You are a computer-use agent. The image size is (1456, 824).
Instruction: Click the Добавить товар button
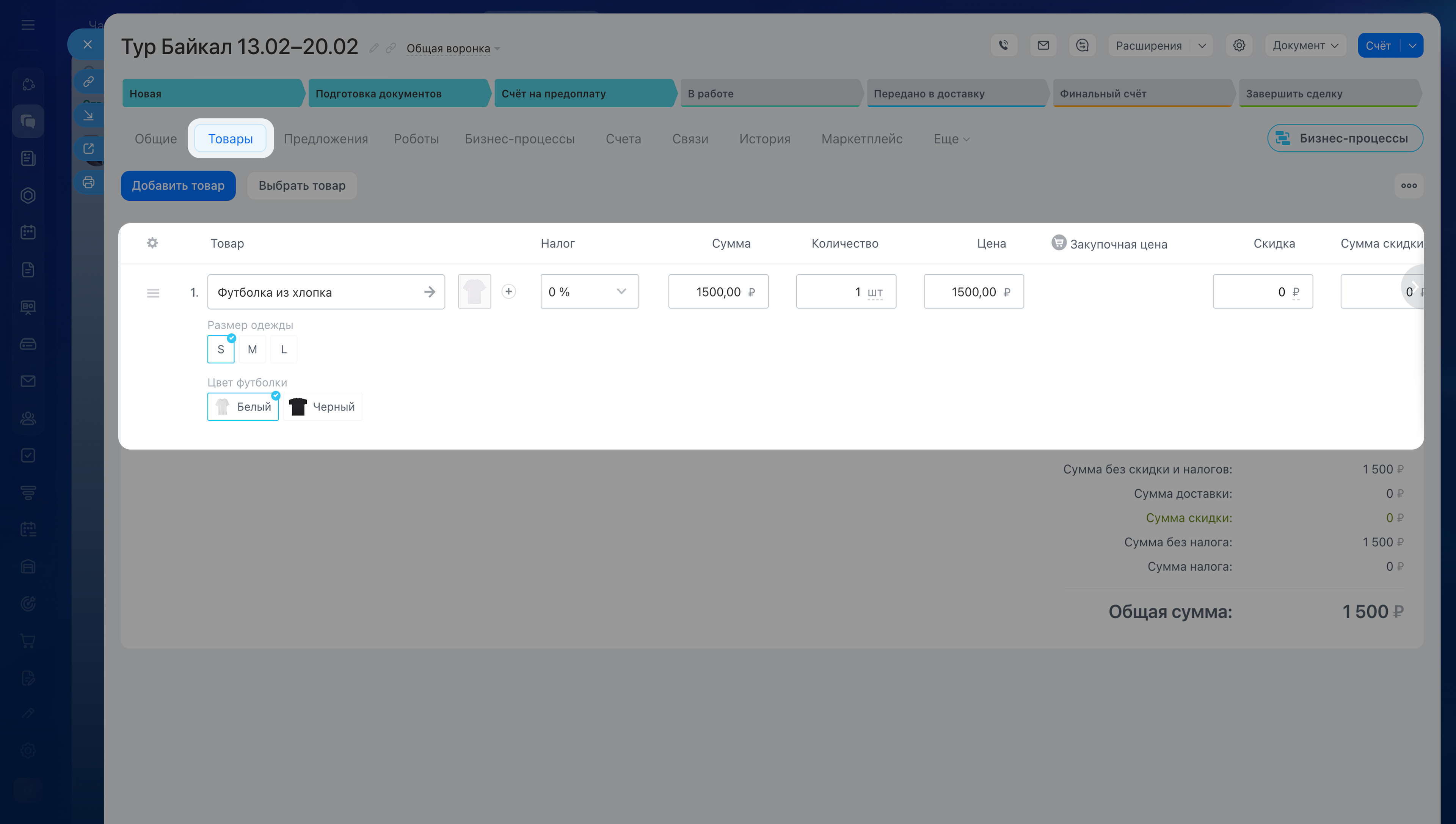[178, 186]
